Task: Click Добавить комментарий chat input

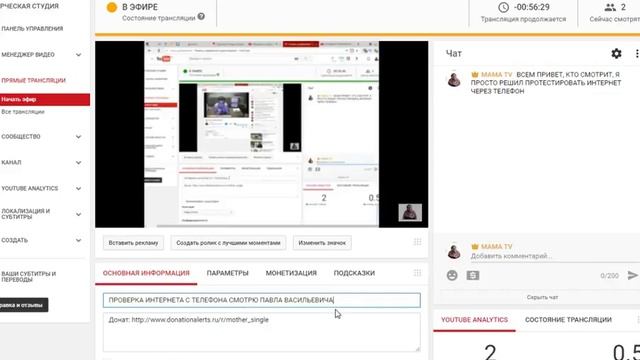Action: [553, 256]
